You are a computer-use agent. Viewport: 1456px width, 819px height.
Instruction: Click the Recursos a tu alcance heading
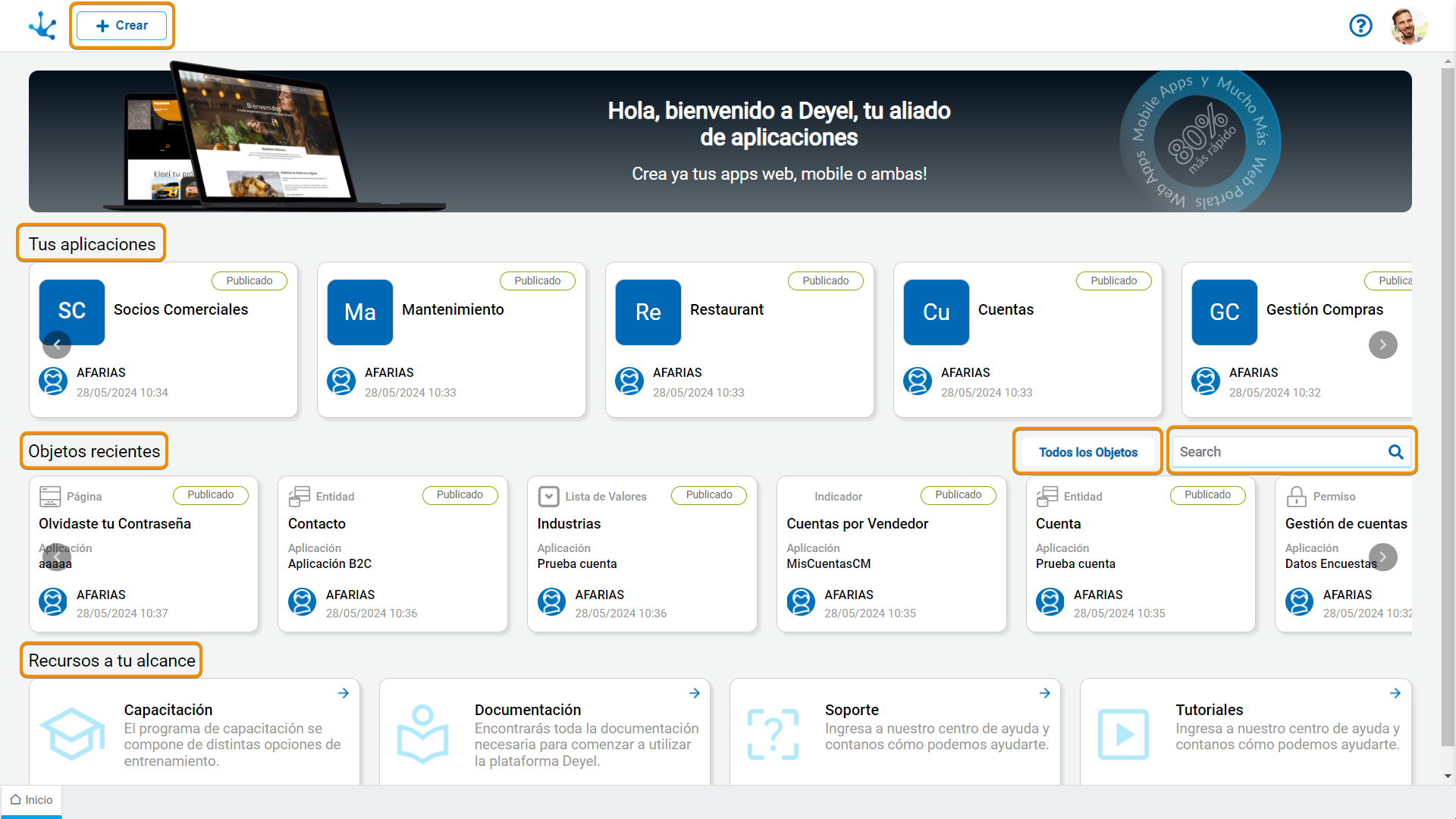tap(111, 661)
